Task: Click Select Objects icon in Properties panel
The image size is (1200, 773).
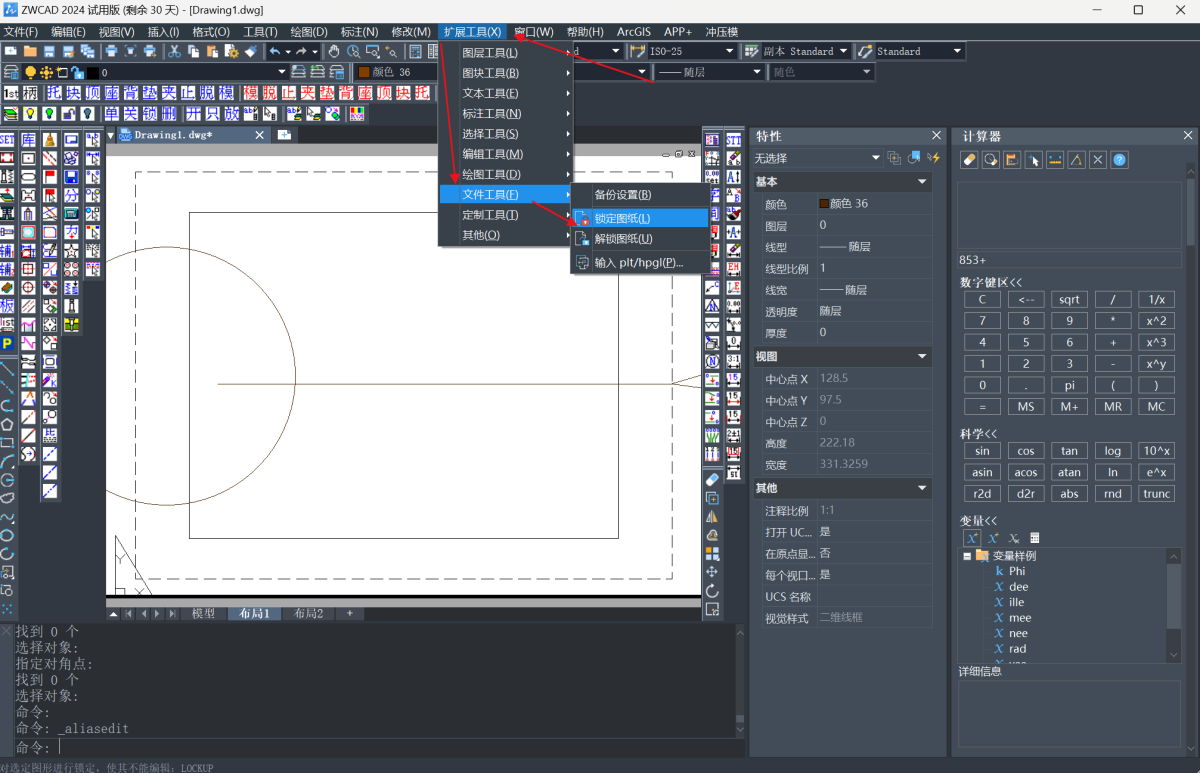Action: [913, 158]
